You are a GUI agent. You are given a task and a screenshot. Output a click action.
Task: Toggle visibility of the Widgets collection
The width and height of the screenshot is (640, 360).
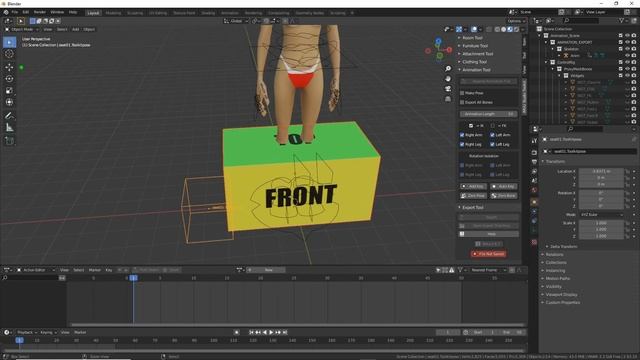coord(627,76)
